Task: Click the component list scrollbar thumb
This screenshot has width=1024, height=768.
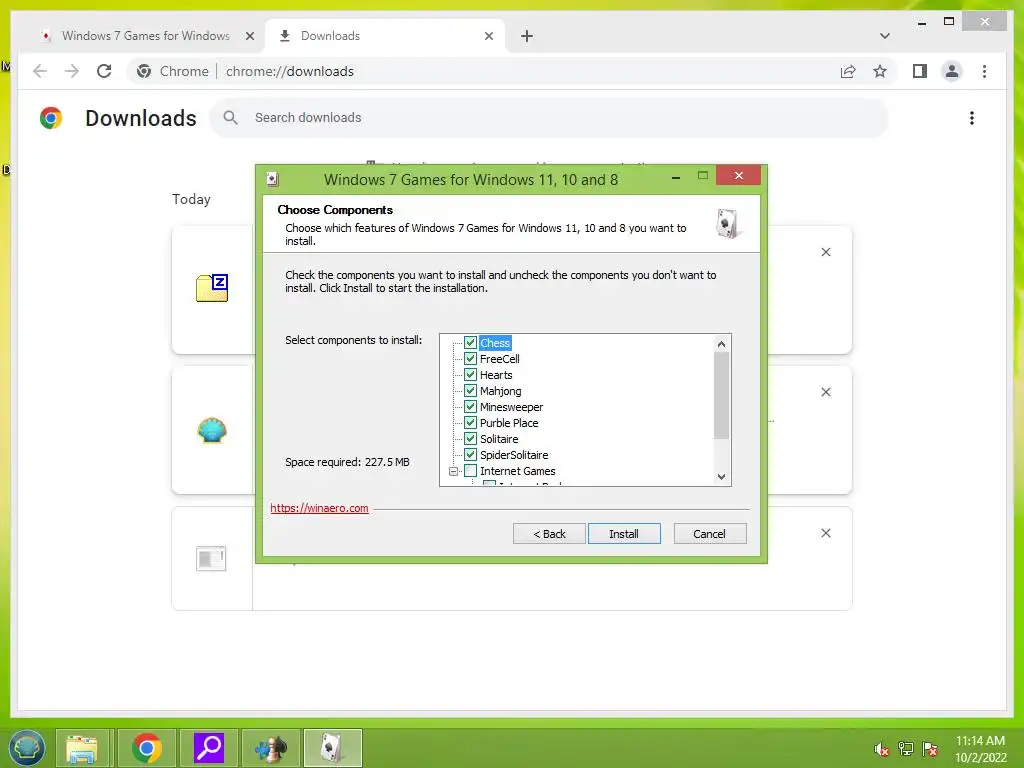Action: pyautogui.click(x=721, y=396)
